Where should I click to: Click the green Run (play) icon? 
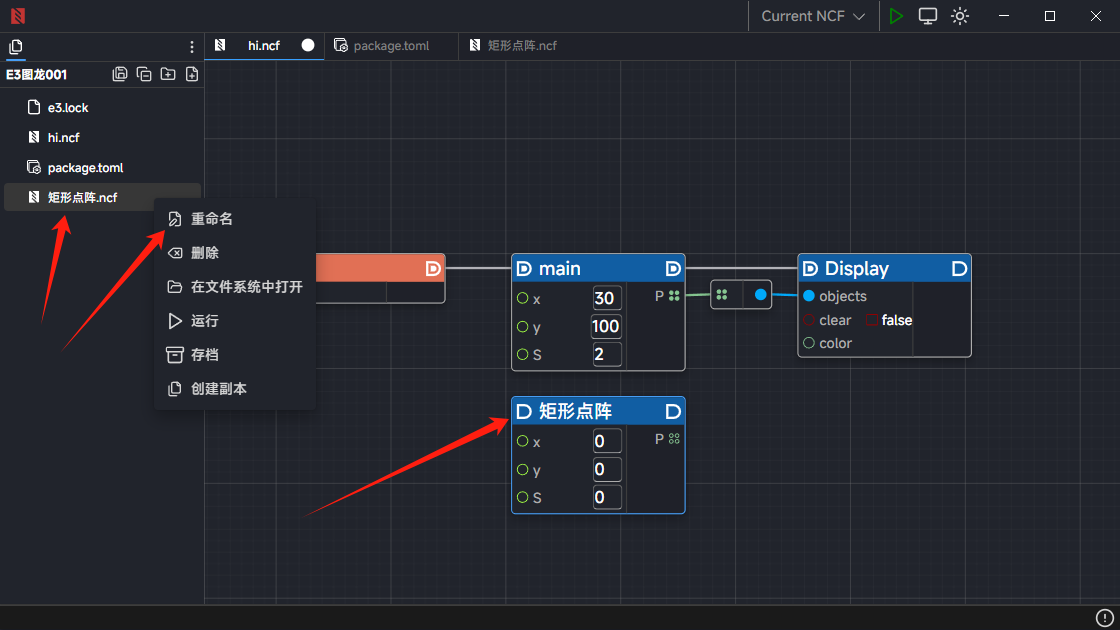pyautogui.click(x=896, y=16)
